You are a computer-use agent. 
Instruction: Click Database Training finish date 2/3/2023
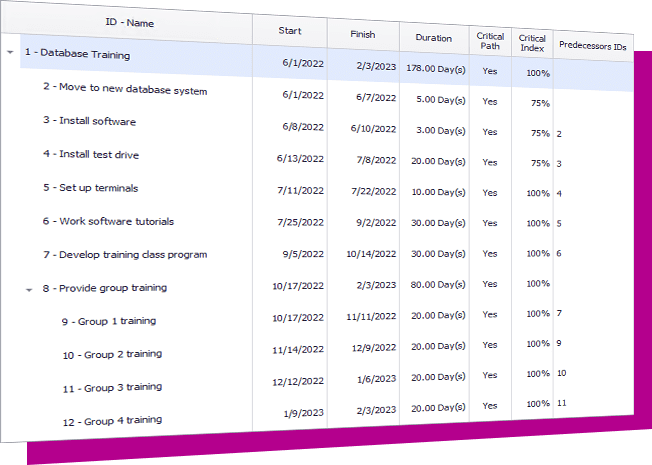tap(376, 66)
